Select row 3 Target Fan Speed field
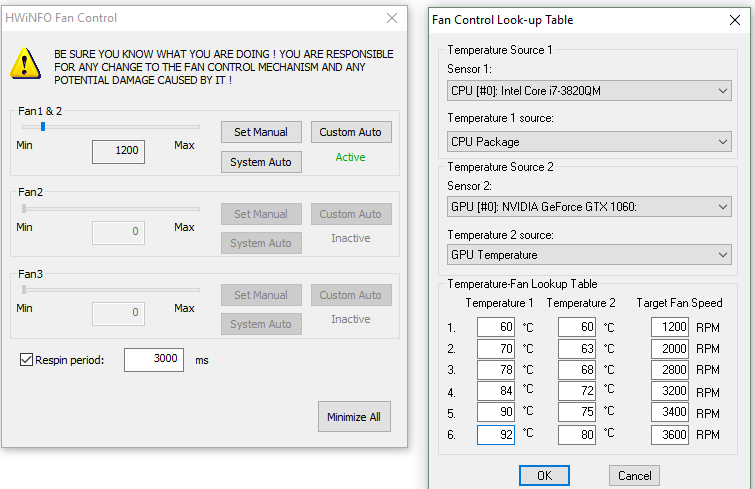Viewport: 755px width, 489px height. (670, 370)
